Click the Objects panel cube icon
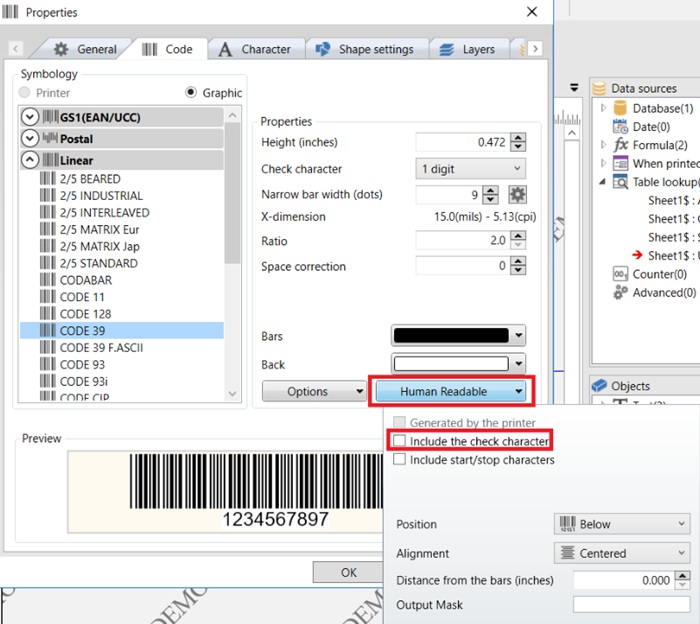The width and height of the screenshot is (700, 624). point(599,385)
